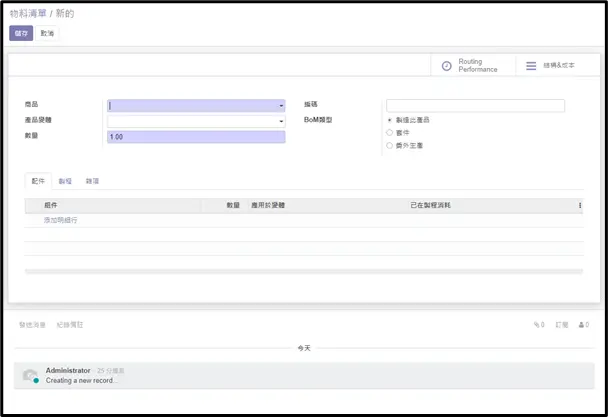Click the 已在製程消耗 column header
The image size is (608, 417).
pos(430,205)
